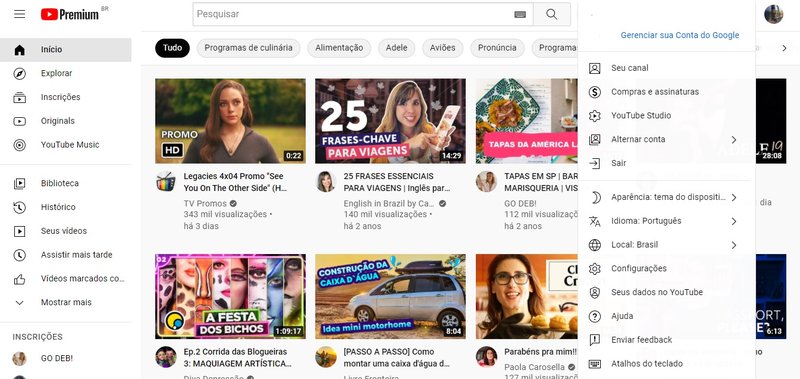
Task: Click the Configurações gear icon
Action: tap(594, 268)
